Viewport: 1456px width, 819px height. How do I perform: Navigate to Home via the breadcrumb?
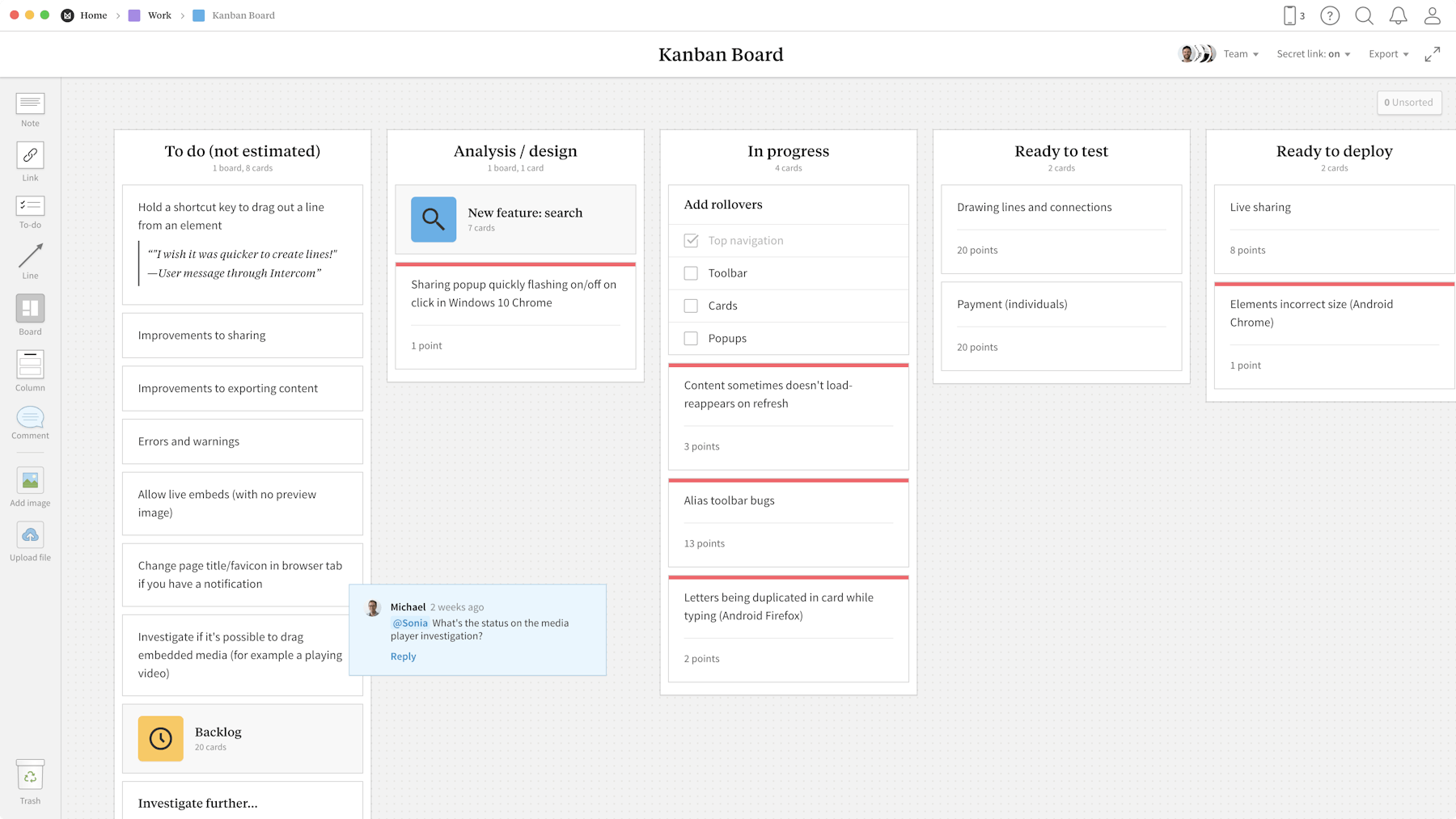coord(93,15)
